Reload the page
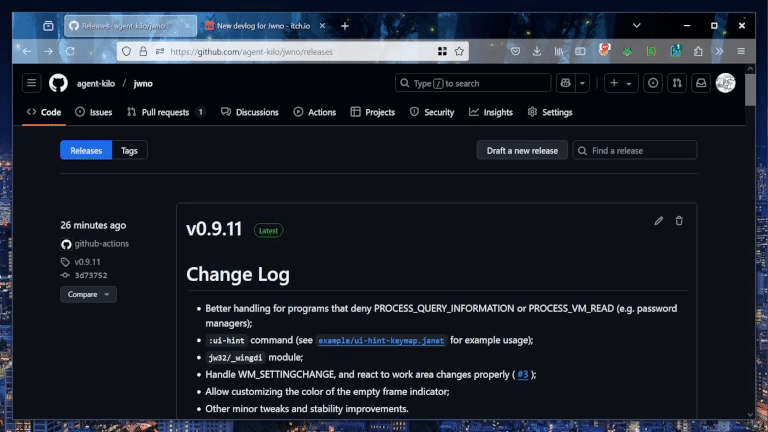The height and width of the screenshot is (432, 768). coord(70,51)
